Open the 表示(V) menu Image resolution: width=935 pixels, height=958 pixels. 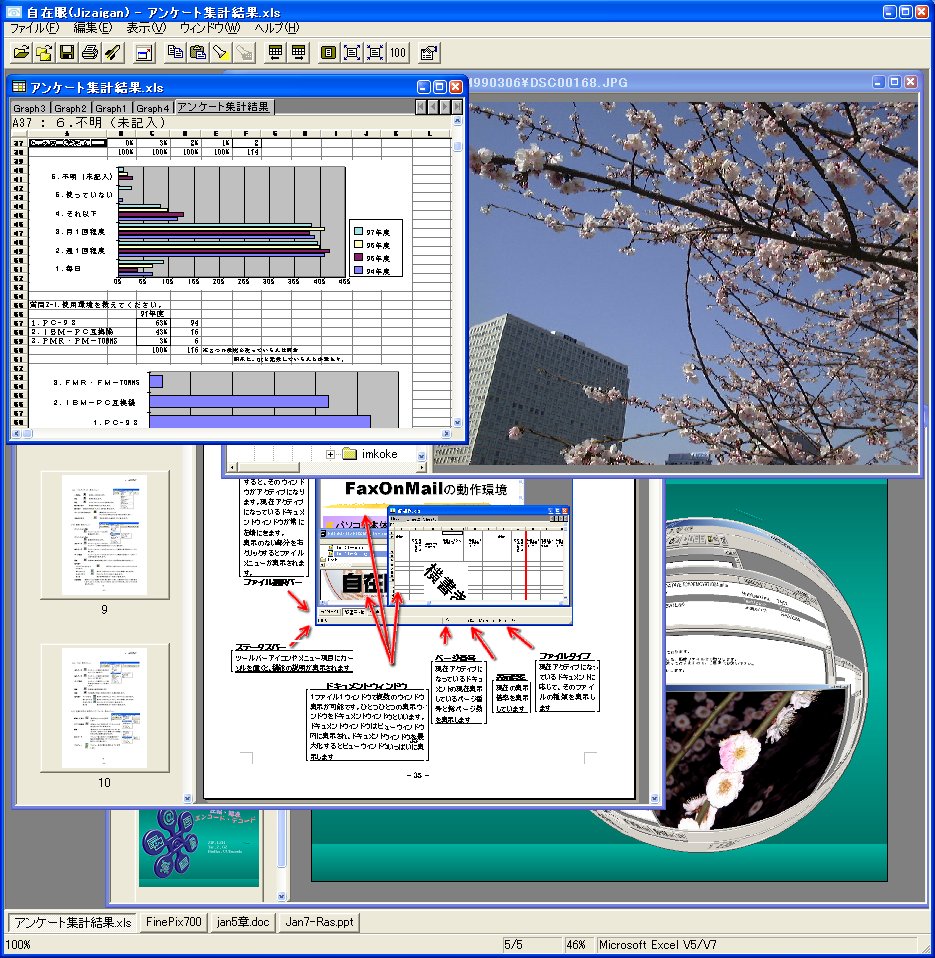(x=146, y=28)
